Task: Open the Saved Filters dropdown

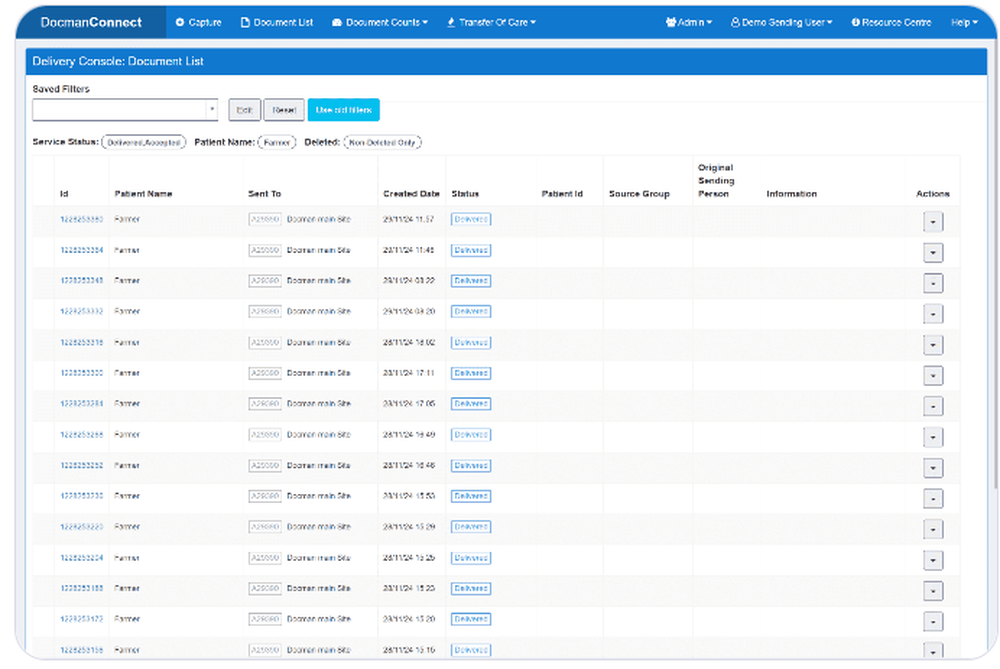Action: tap(211, 109)
